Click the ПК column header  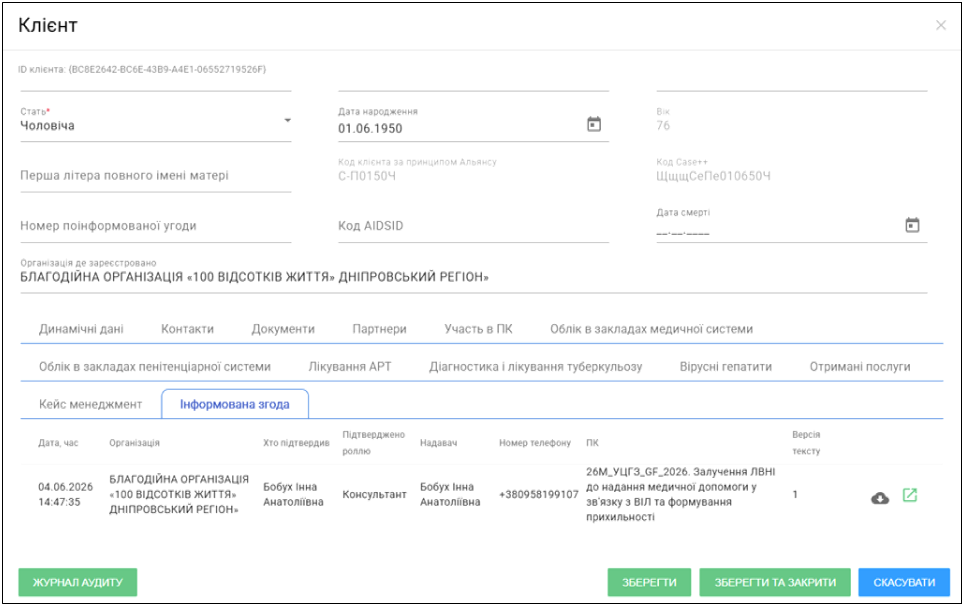(x=592, y=443)
